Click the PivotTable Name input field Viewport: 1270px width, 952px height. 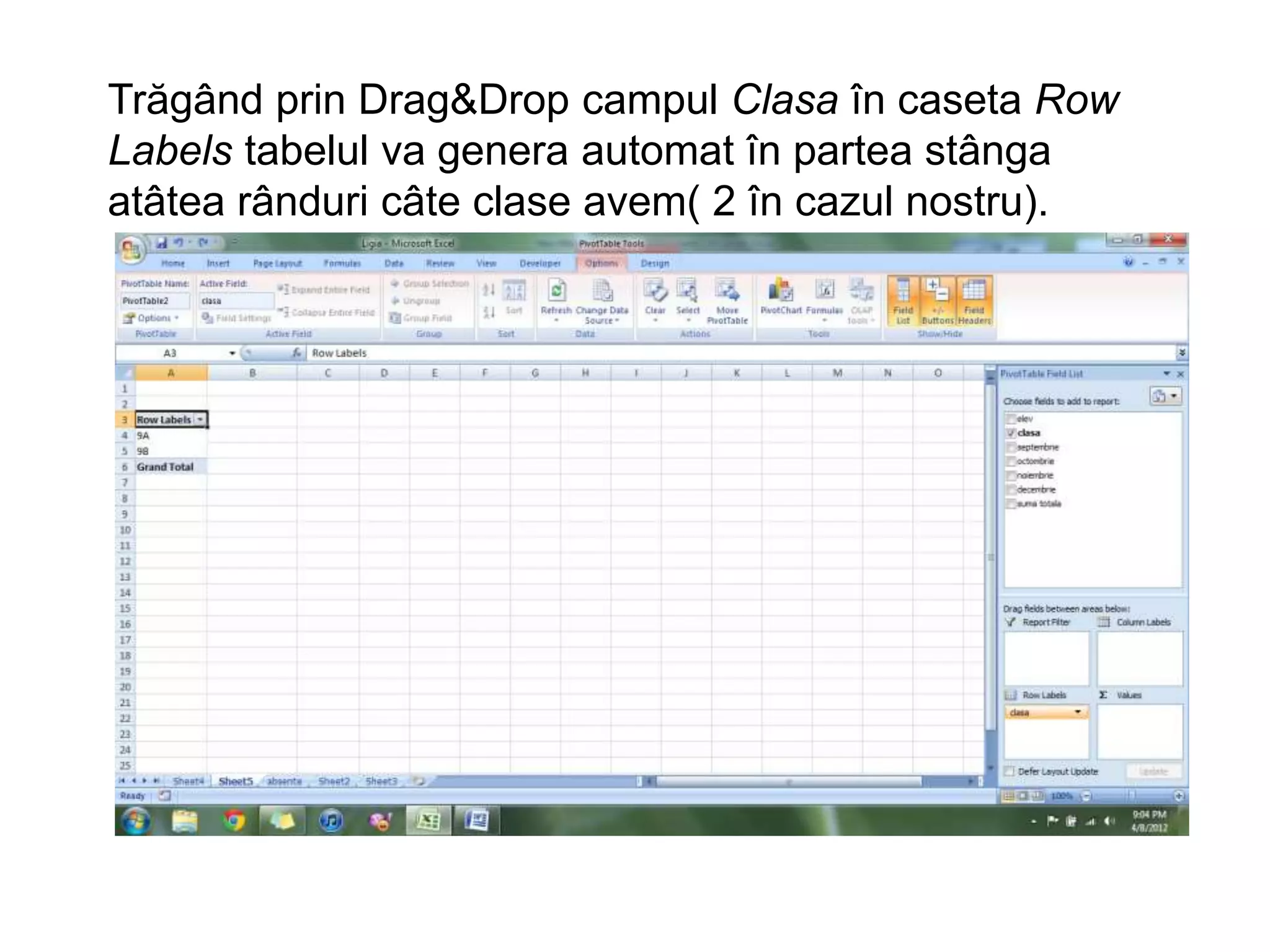(x=155, y=301)
